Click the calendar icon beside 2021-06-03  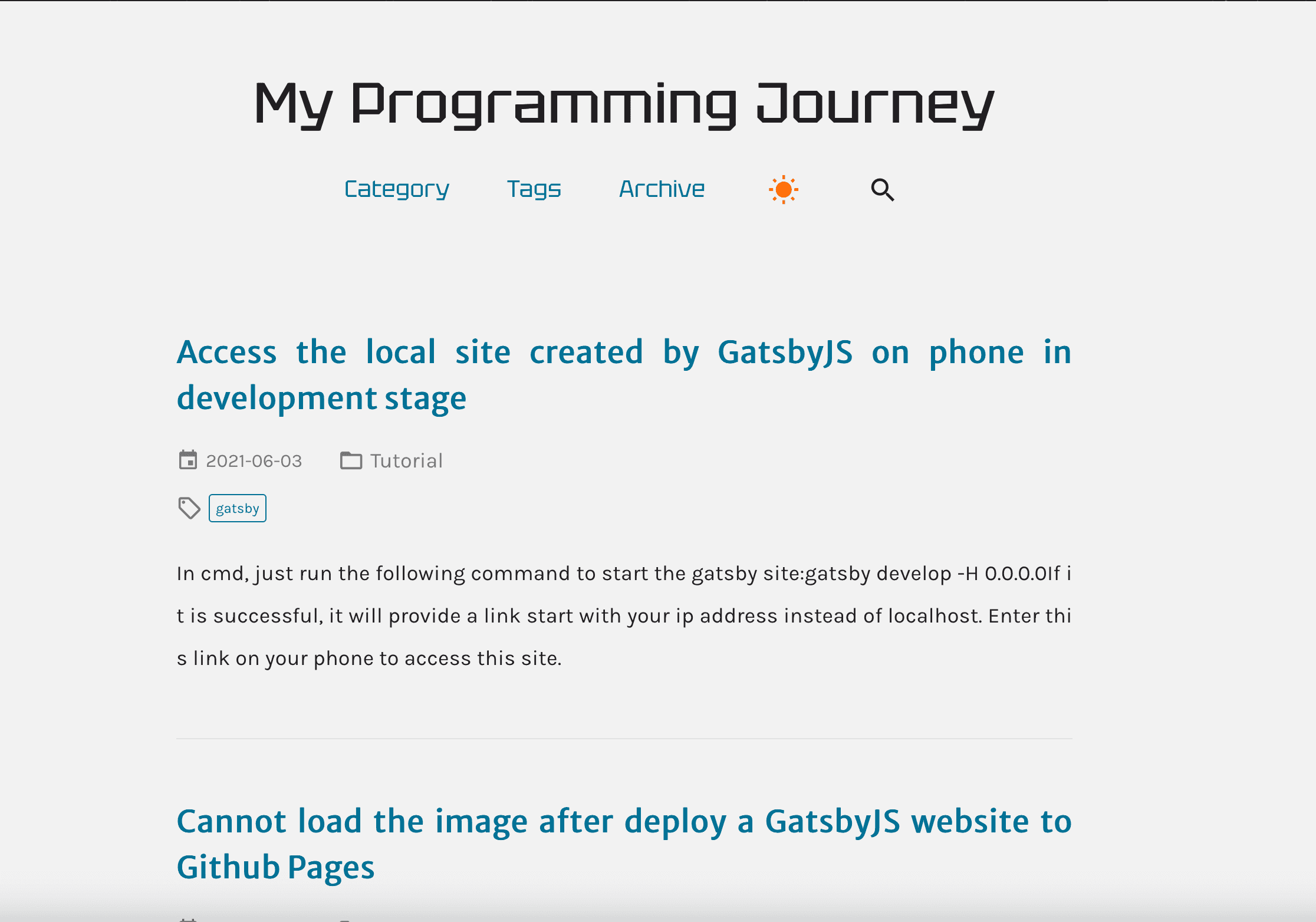188,460
